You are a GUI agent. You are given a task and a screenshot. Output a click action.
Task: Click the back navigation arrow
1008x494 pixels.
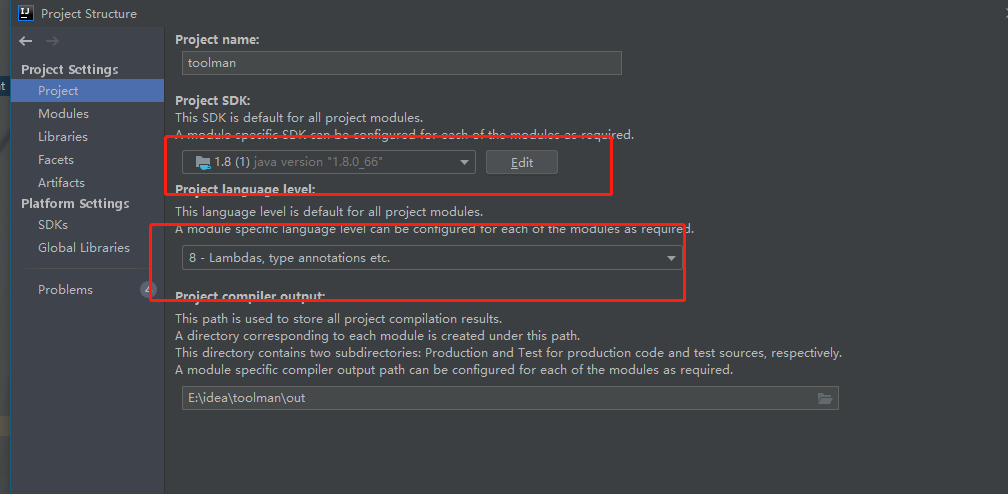26,41
